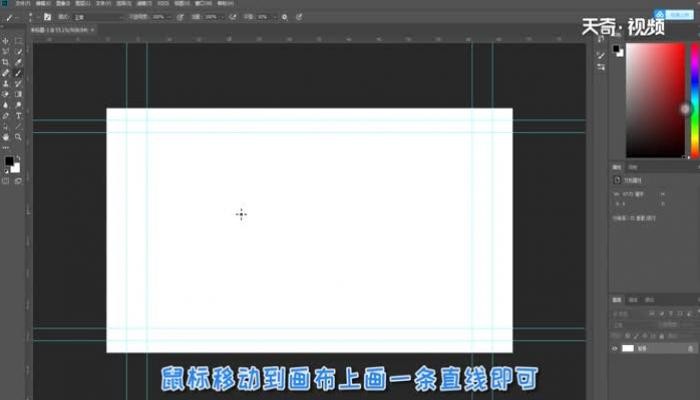
Task: Open the first menu in menu bar
Action: pyautogui.click(x=22, y=3)
